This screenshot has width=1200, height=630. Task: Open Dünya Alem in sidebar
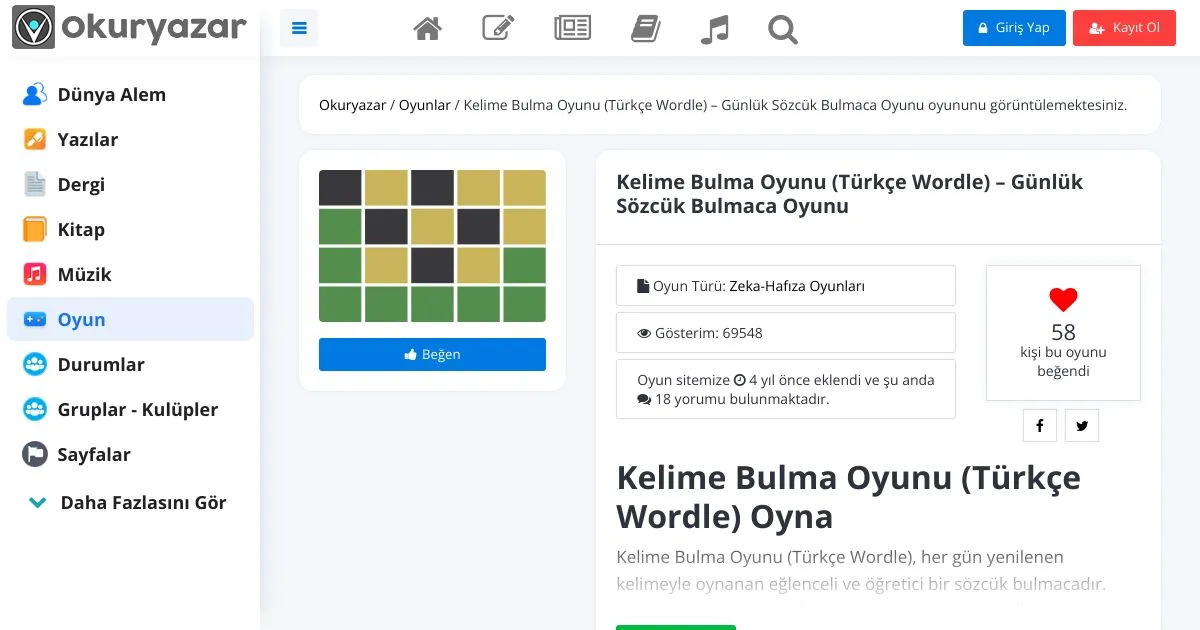130,95
